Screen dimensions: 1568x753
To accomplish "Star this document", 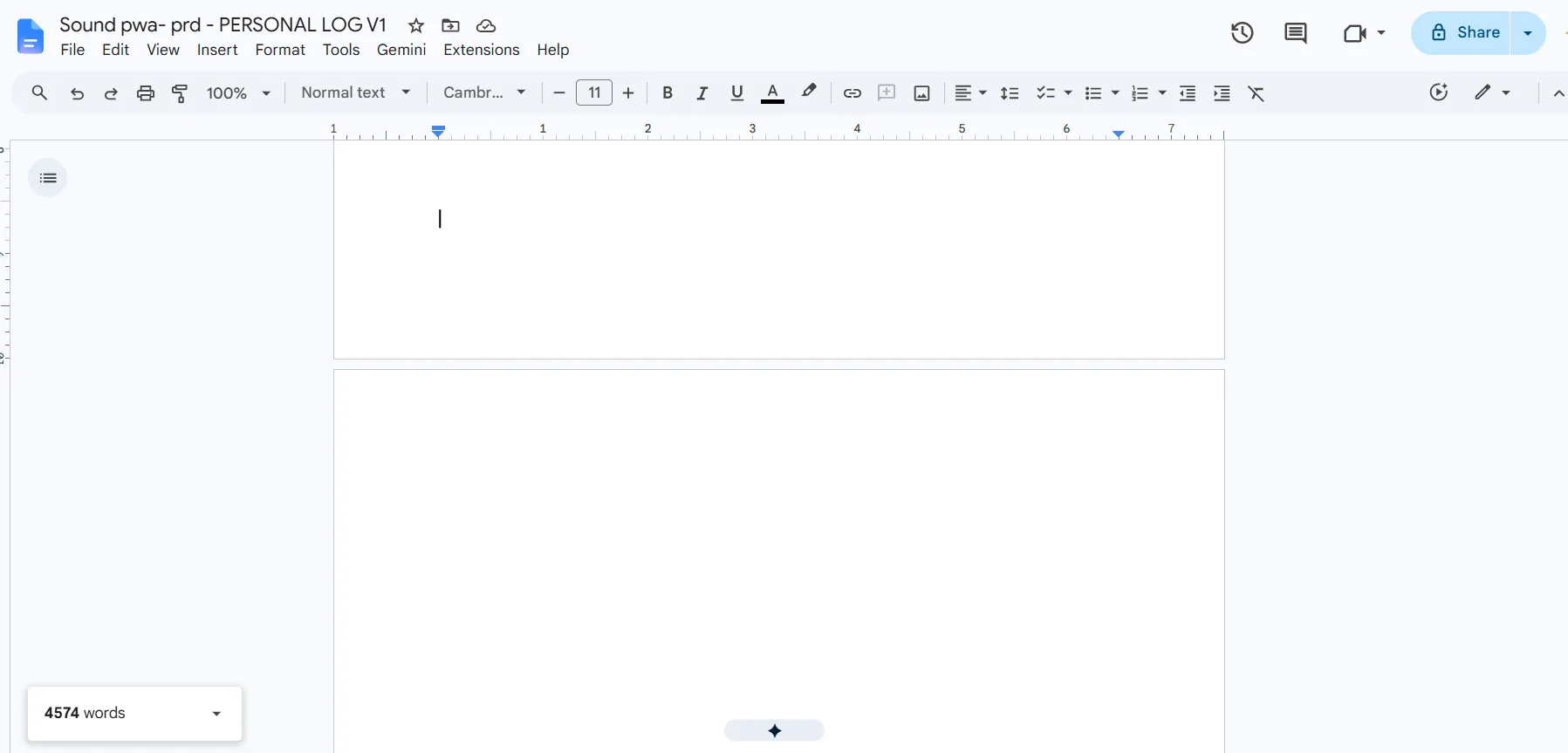I will click(x=416, y=26).
